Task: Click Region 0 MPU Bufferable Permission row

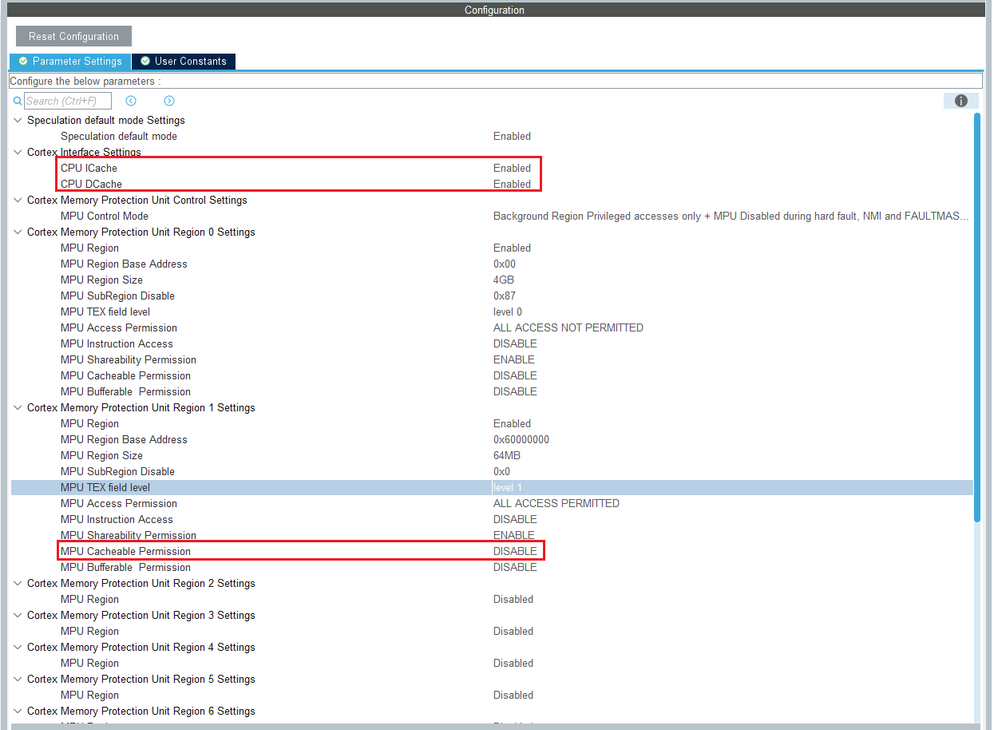Action: [x=491, y=391]
